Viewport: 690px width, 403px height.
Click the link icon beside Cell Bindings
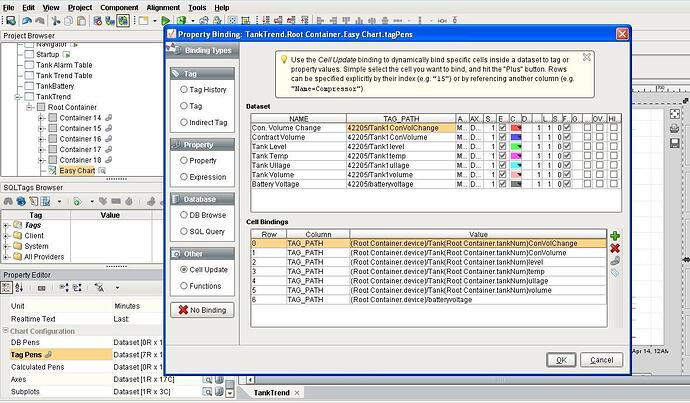tap(615, 261)
